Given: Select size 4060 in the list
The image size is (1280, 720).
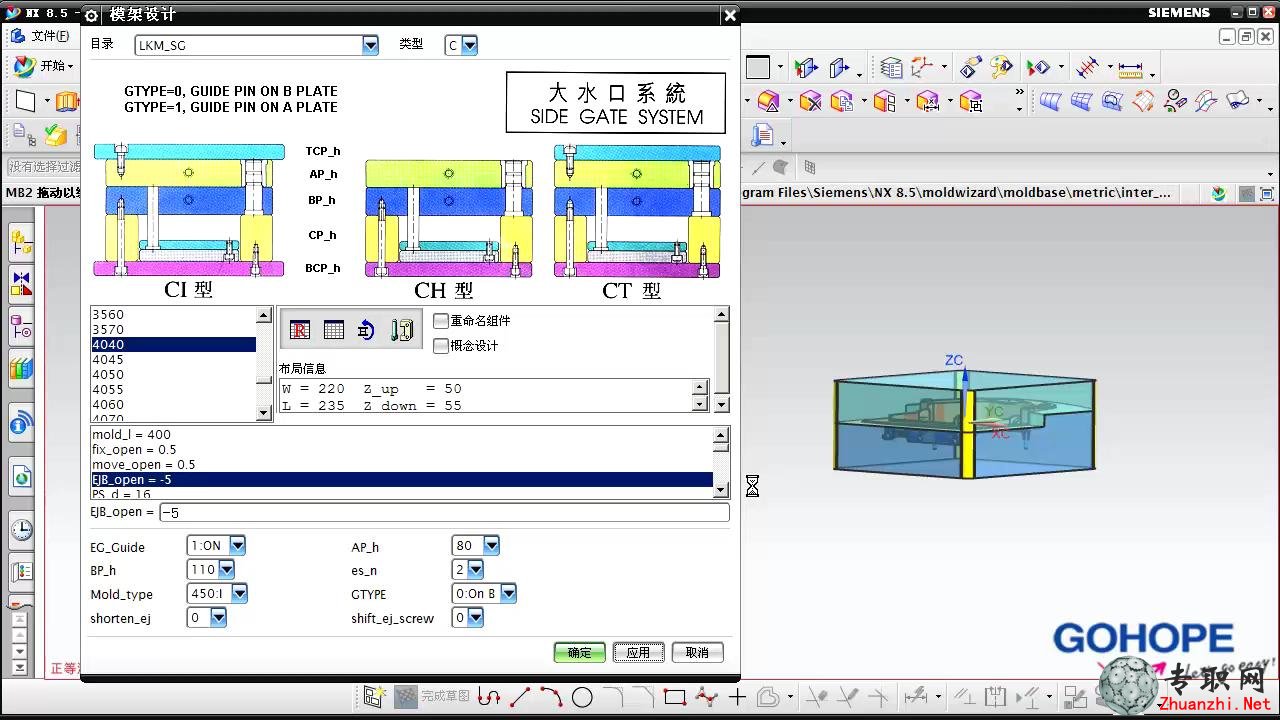Looking at the screenshot, I should [x=173, y=404].
